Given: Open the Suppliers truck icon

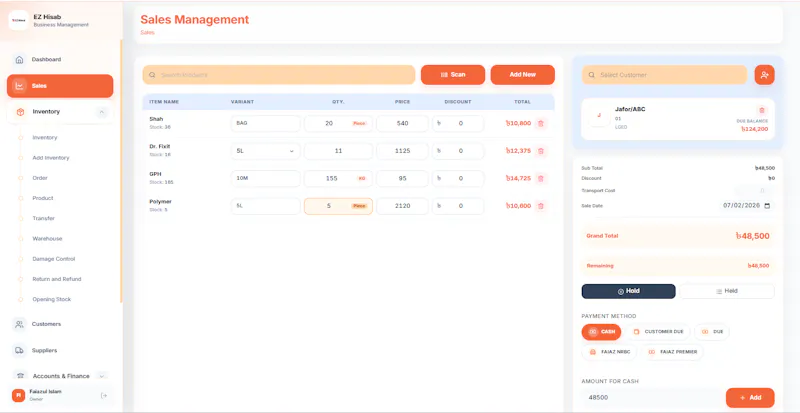Looking at the screenshot, I should (19, 351).
